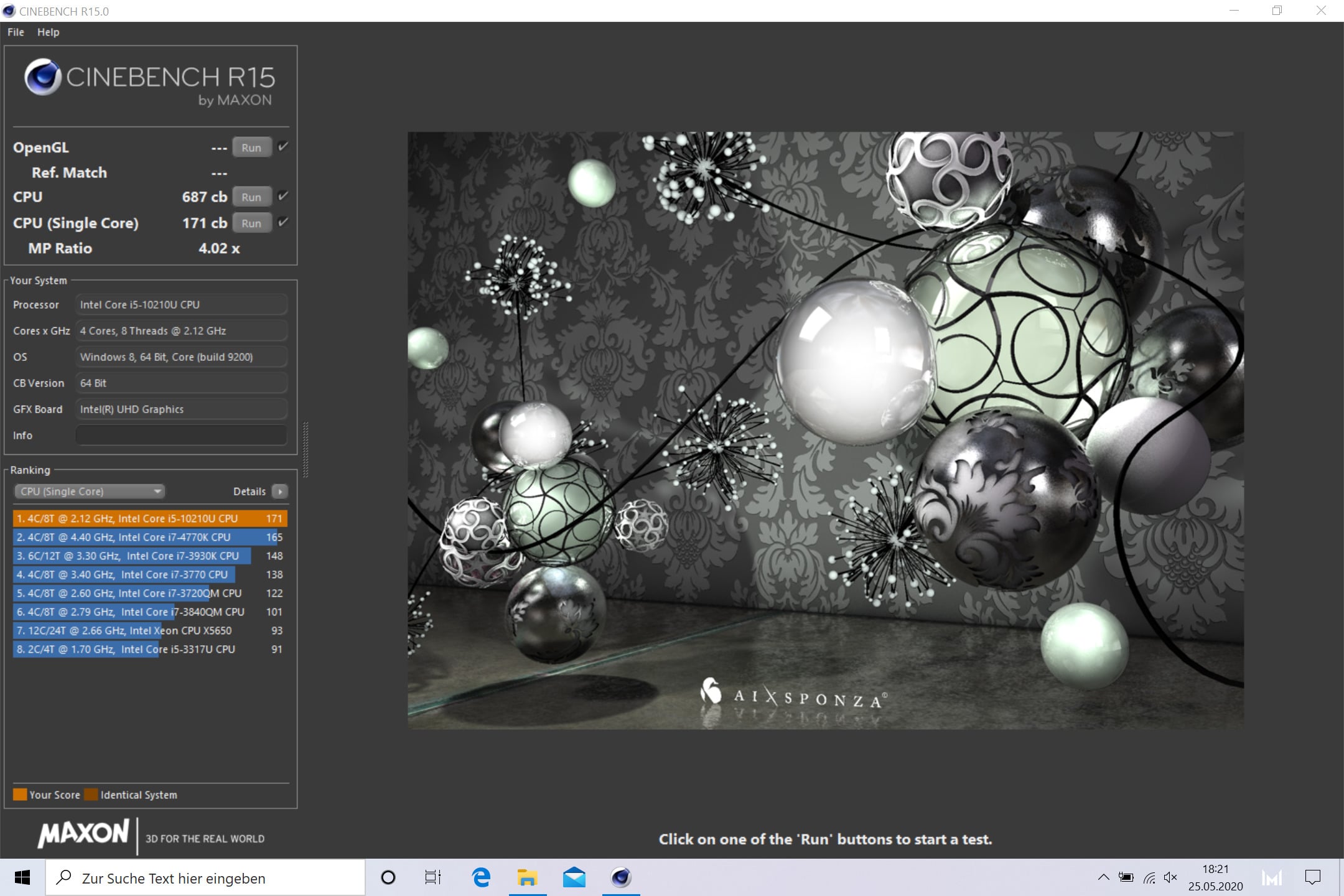The image size is (1344, 896).
Task: Launch Microsoft Edge from taskbar
Action: [480, 878]
